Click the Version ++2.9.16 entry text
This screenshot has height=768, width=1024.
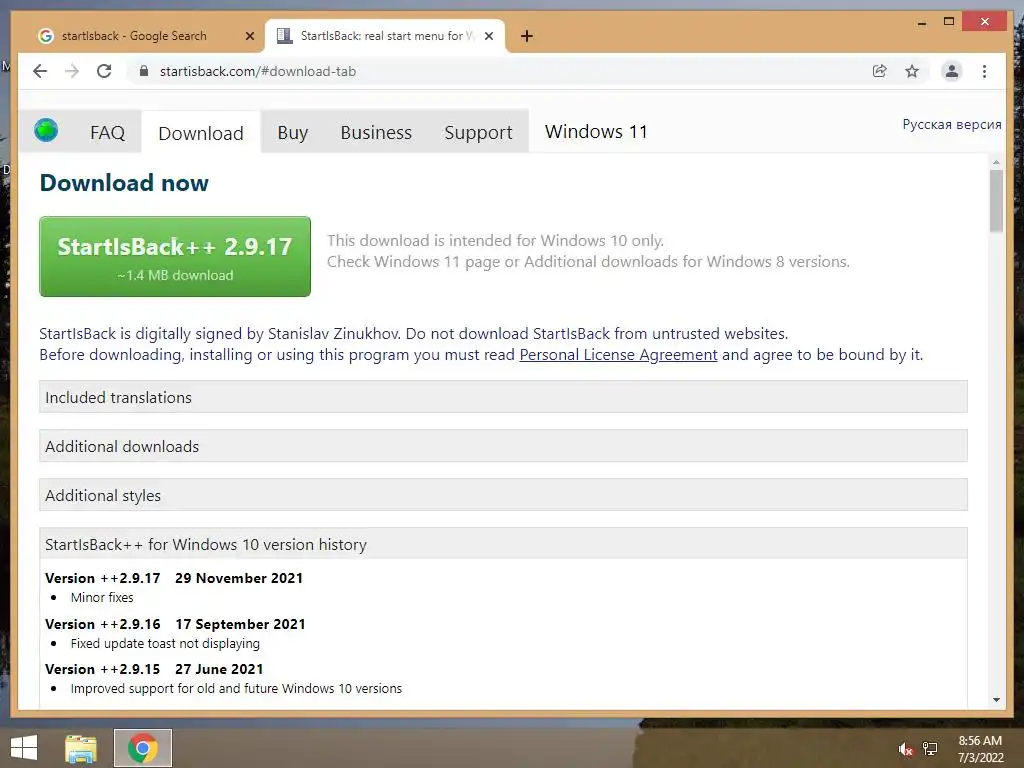(103, 624)
